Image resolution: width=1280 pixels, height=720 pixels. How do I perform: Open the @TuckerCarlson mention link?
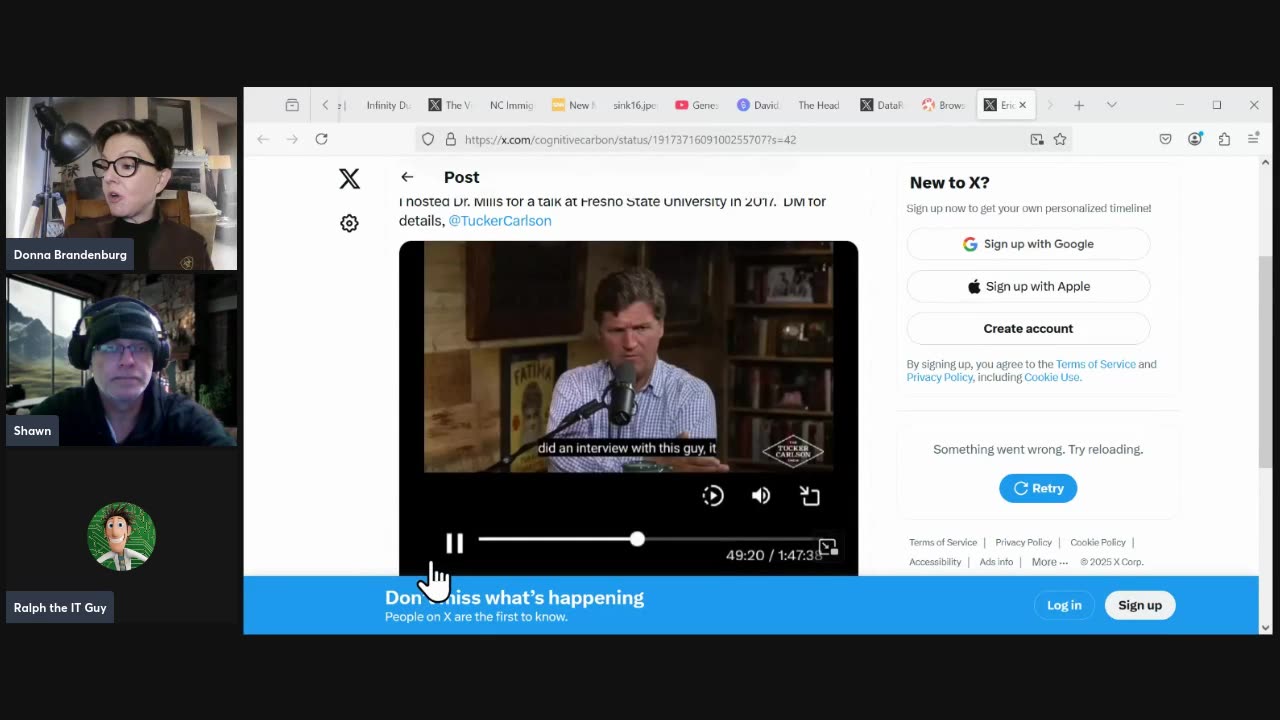click(500, 220)
